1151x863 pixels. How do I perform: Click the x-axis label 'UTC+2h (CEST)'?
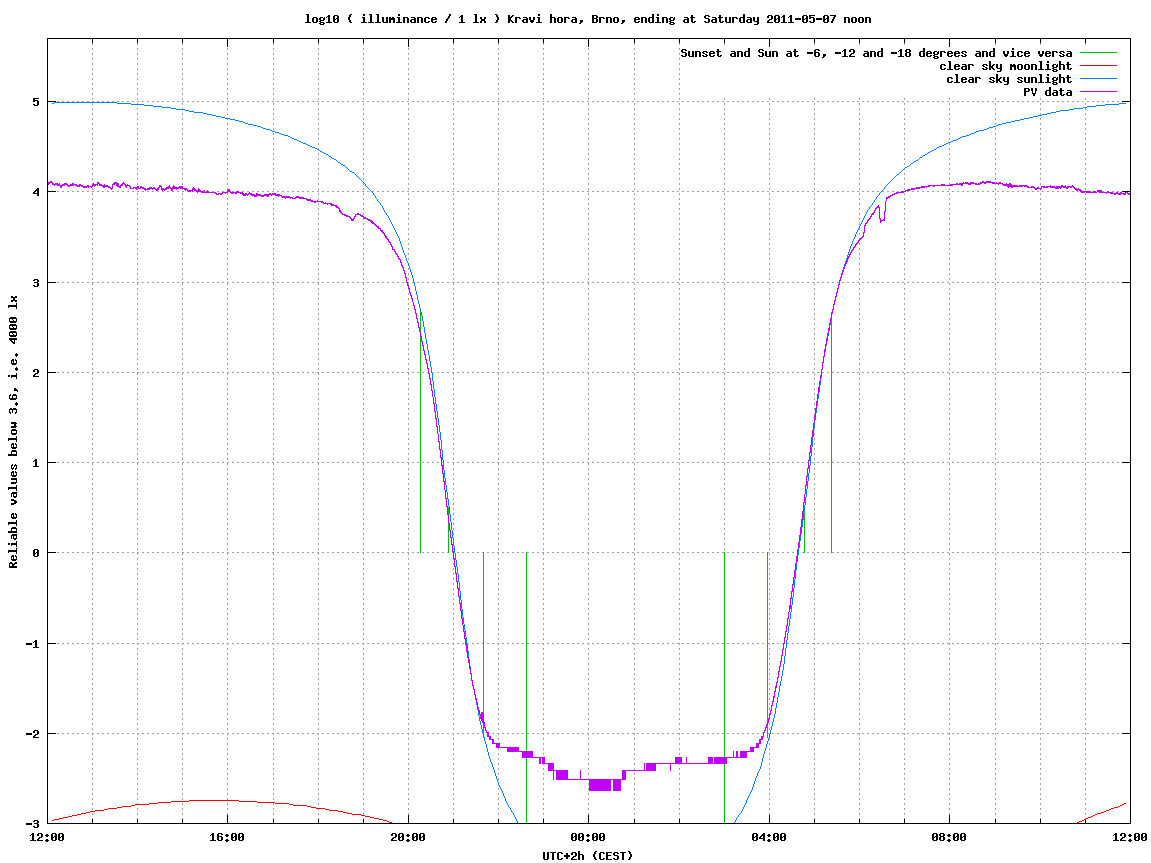pyautogui.click(x=587, y=856)
